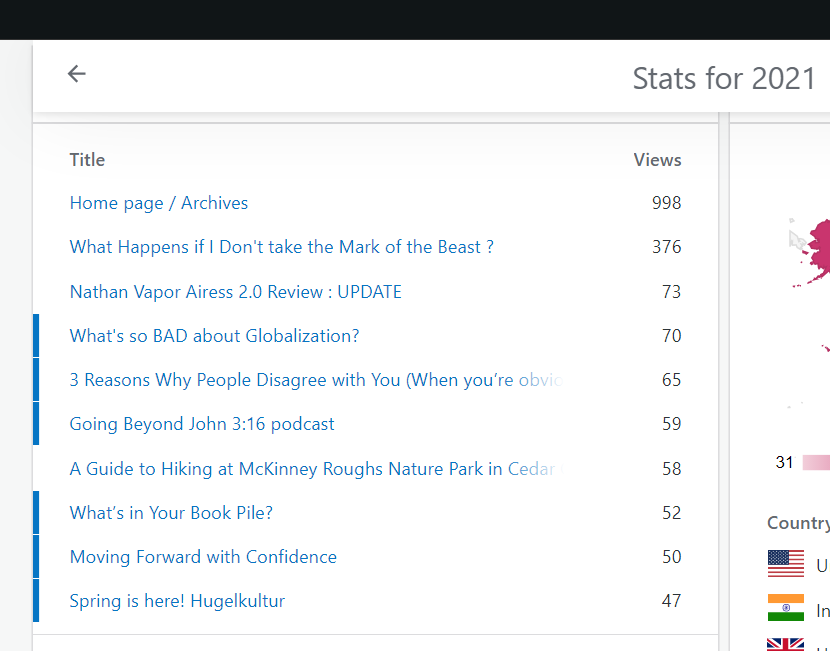Open the Mark of the Beast post

click(x=281, y=247)
